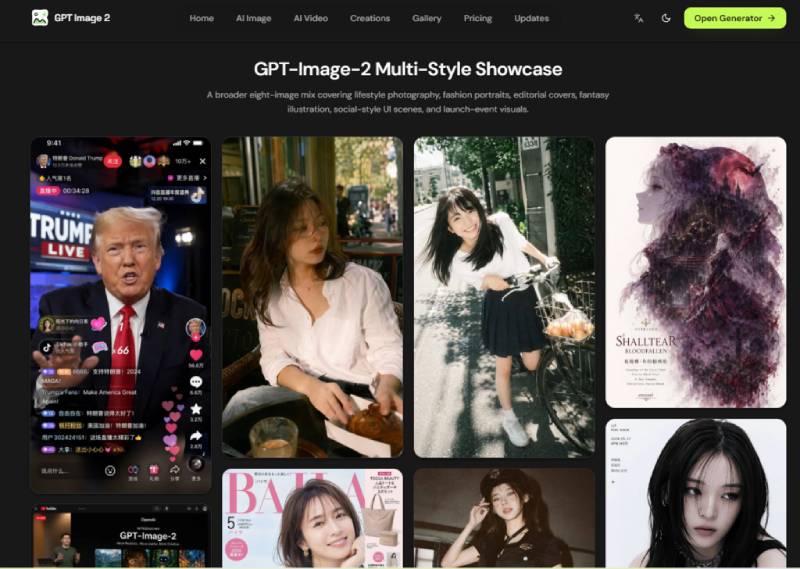This screenshot has height=569, width=800.
Task: Open the black-haired woman portrait image
Action: click(x=695, y=493)
